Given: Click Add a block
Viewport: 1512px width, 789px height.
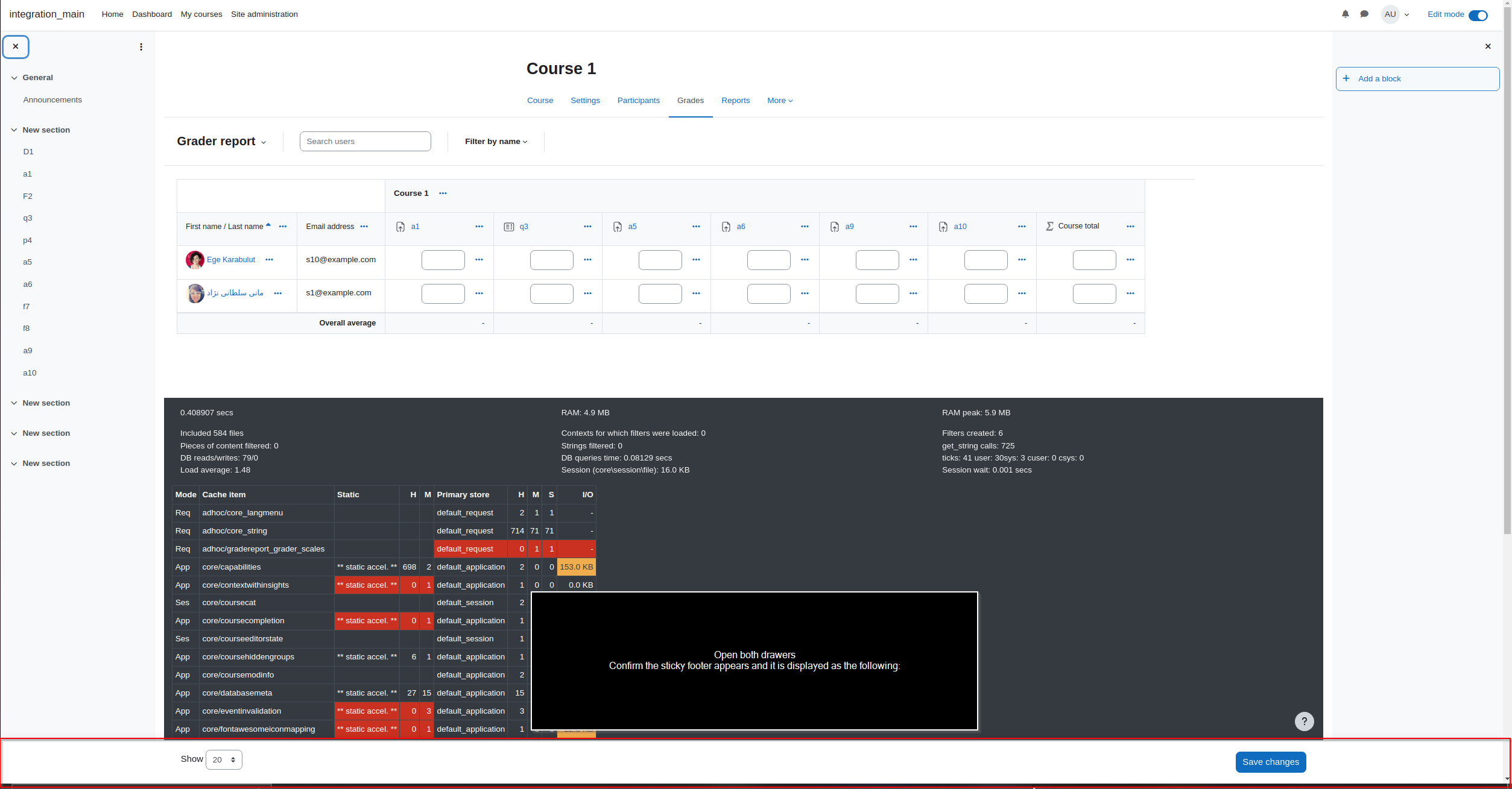Looking at the screenshot, I should (x=1417, y=79).
